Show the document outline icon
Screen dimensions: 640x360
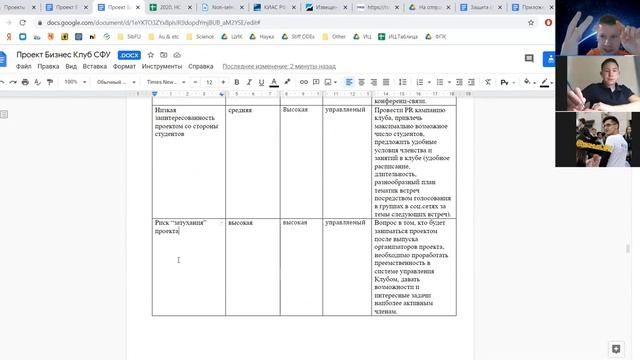pyautogui.click(x=4, y=114)
